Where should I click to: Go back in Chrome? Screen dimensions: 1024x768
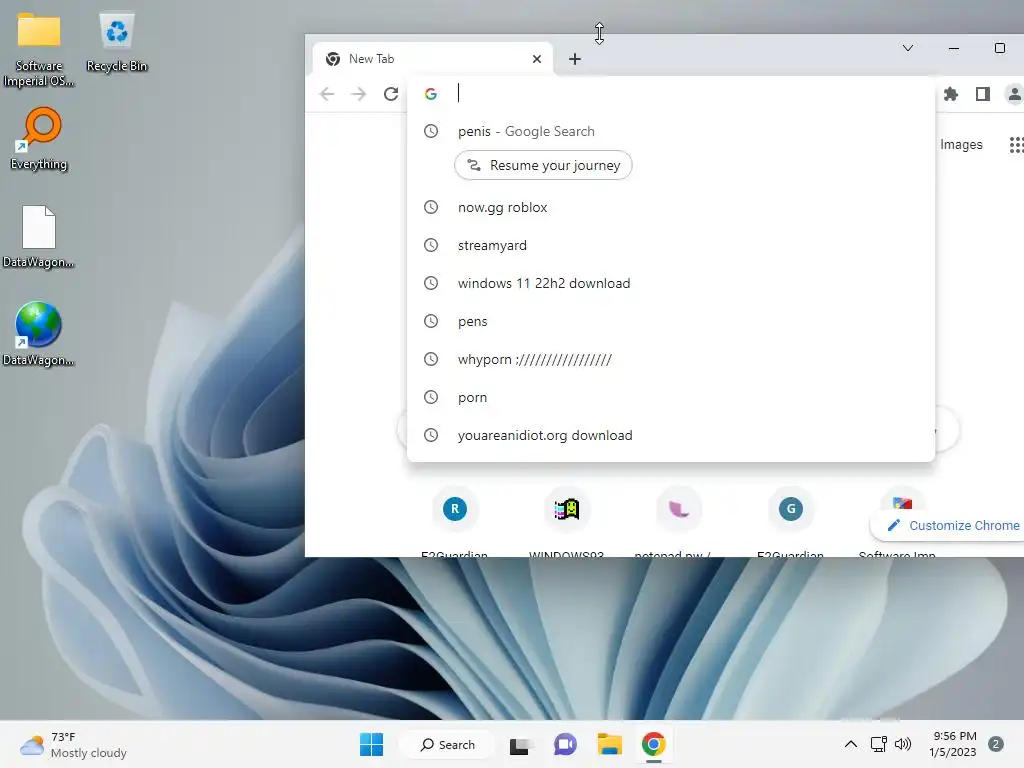point(327,94)
